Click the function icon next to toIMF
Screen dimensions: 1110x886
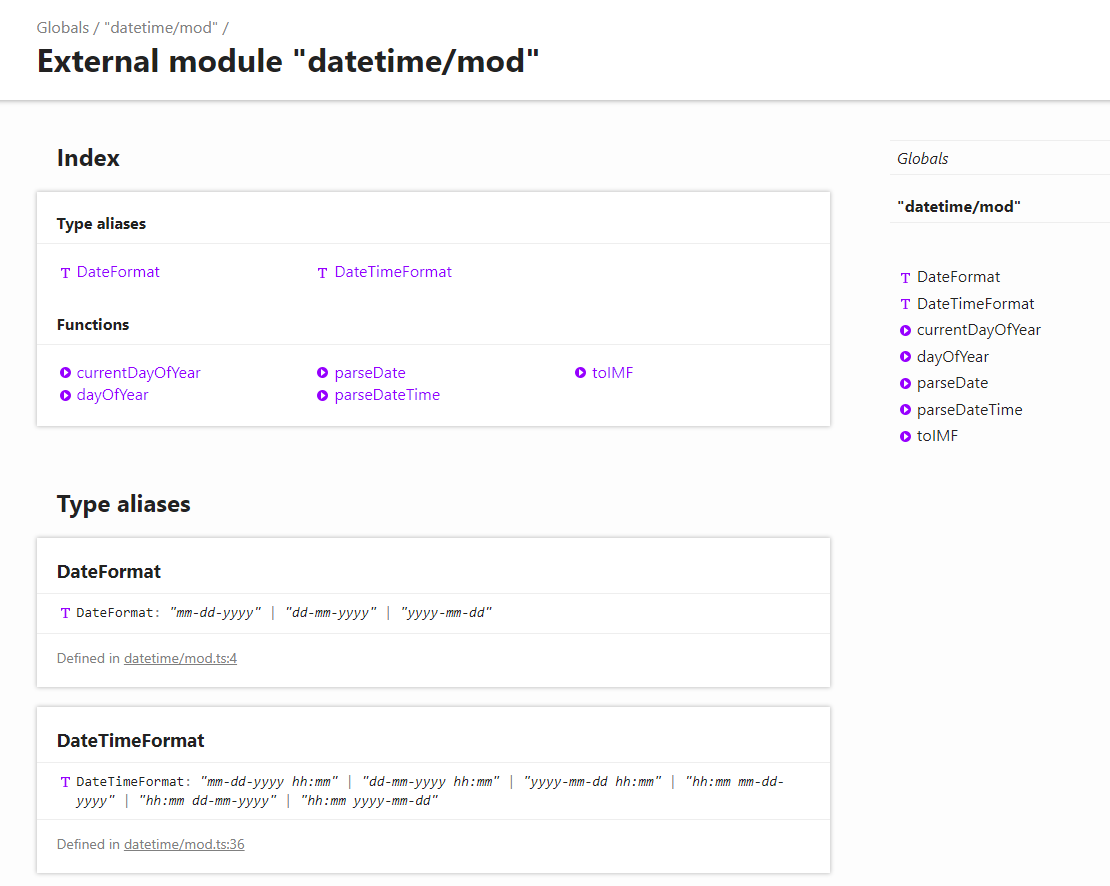pyautogui.click(x=581, y=372)
